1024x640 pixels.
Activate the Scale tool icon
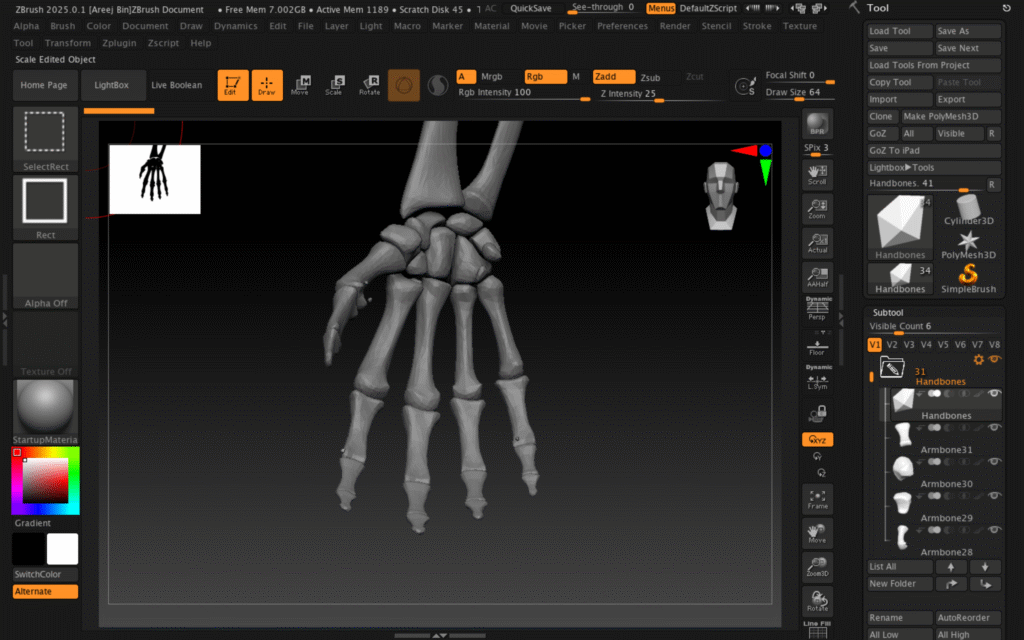334,86
